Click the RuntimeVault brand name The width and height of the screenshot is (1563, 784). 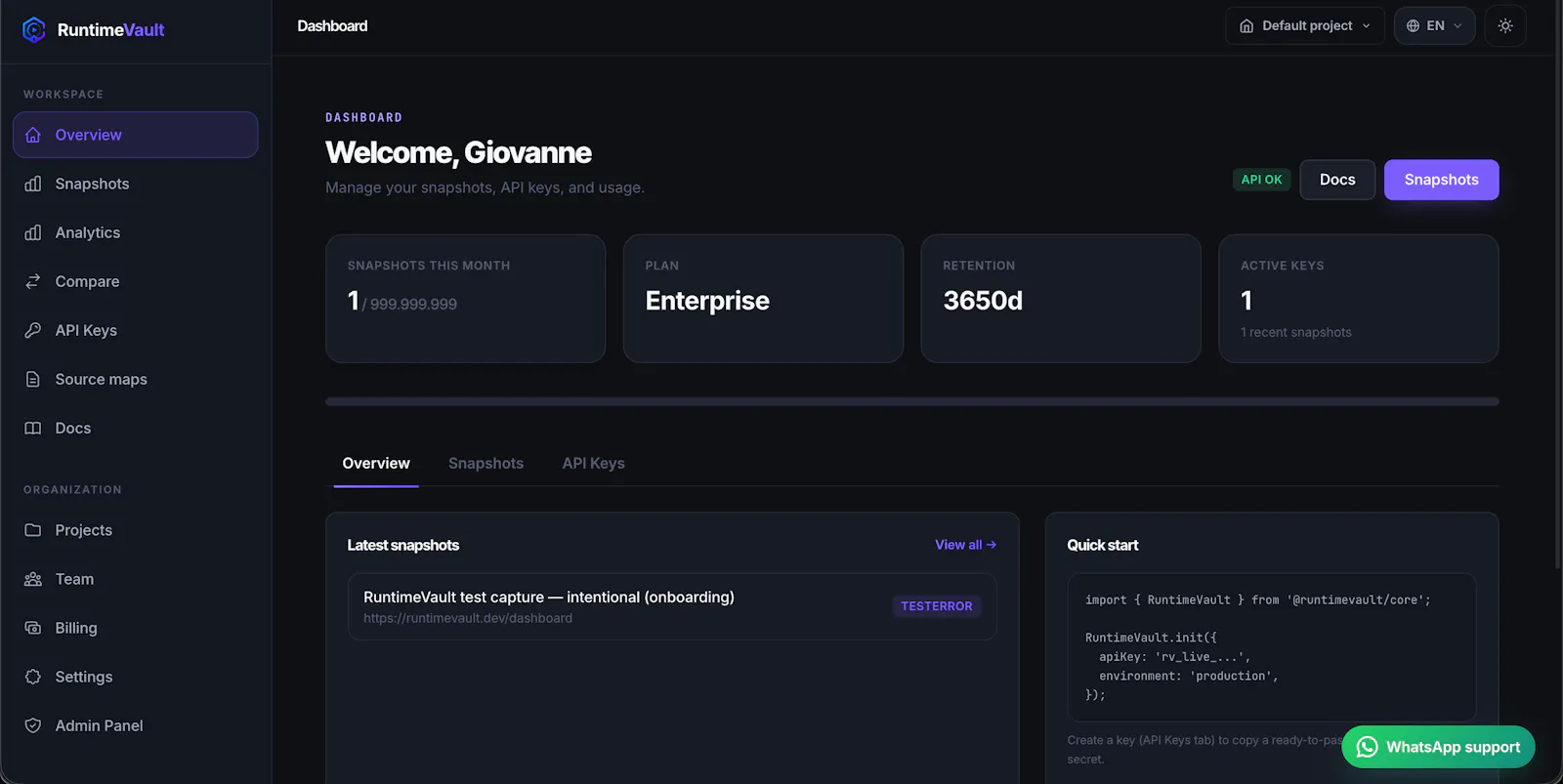pyautogui.click(x=110, y=30)
